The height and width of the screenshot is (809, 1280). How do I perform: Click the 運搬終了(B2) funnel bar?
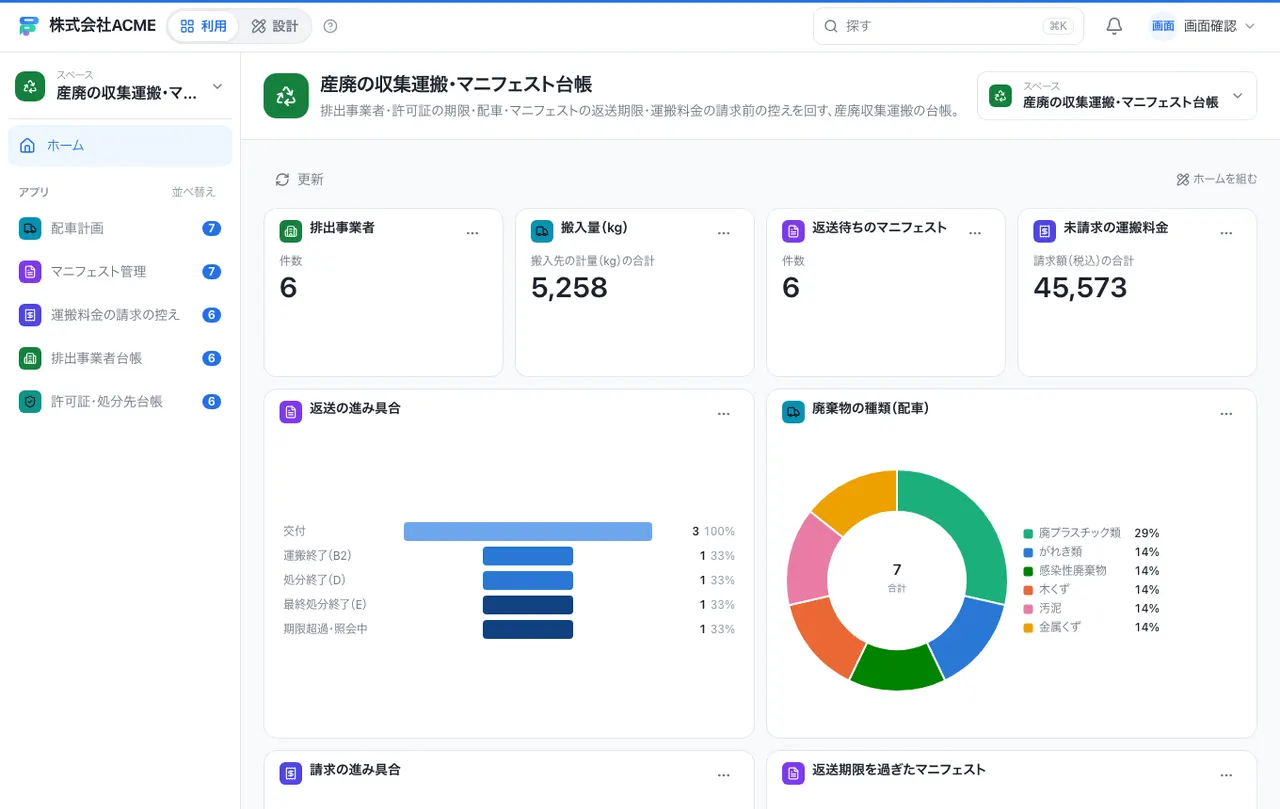[x=528, y=556]
